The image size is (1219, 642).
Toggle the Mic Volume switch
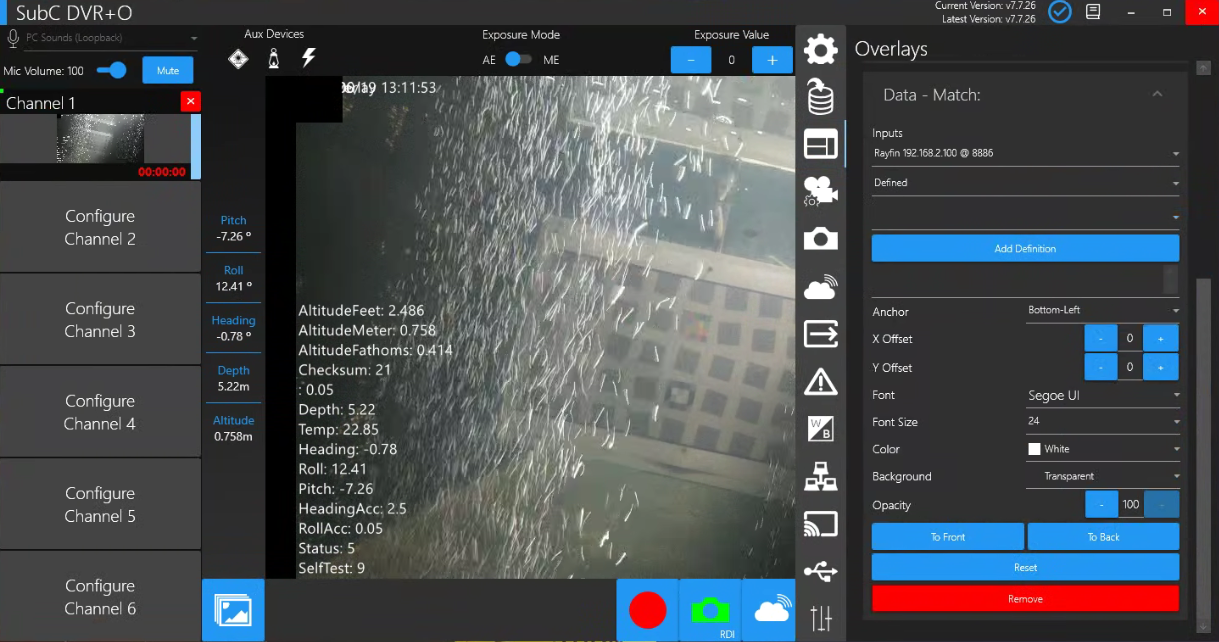tap(112, 71)
